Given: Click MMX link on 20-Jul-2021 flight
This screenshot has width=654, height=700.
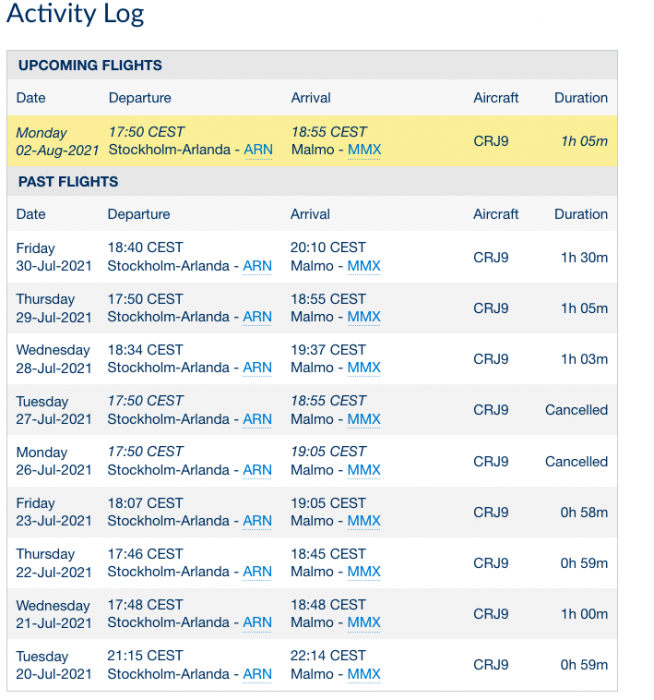Looking at the screenshot, I should click(x=364, y=674).
